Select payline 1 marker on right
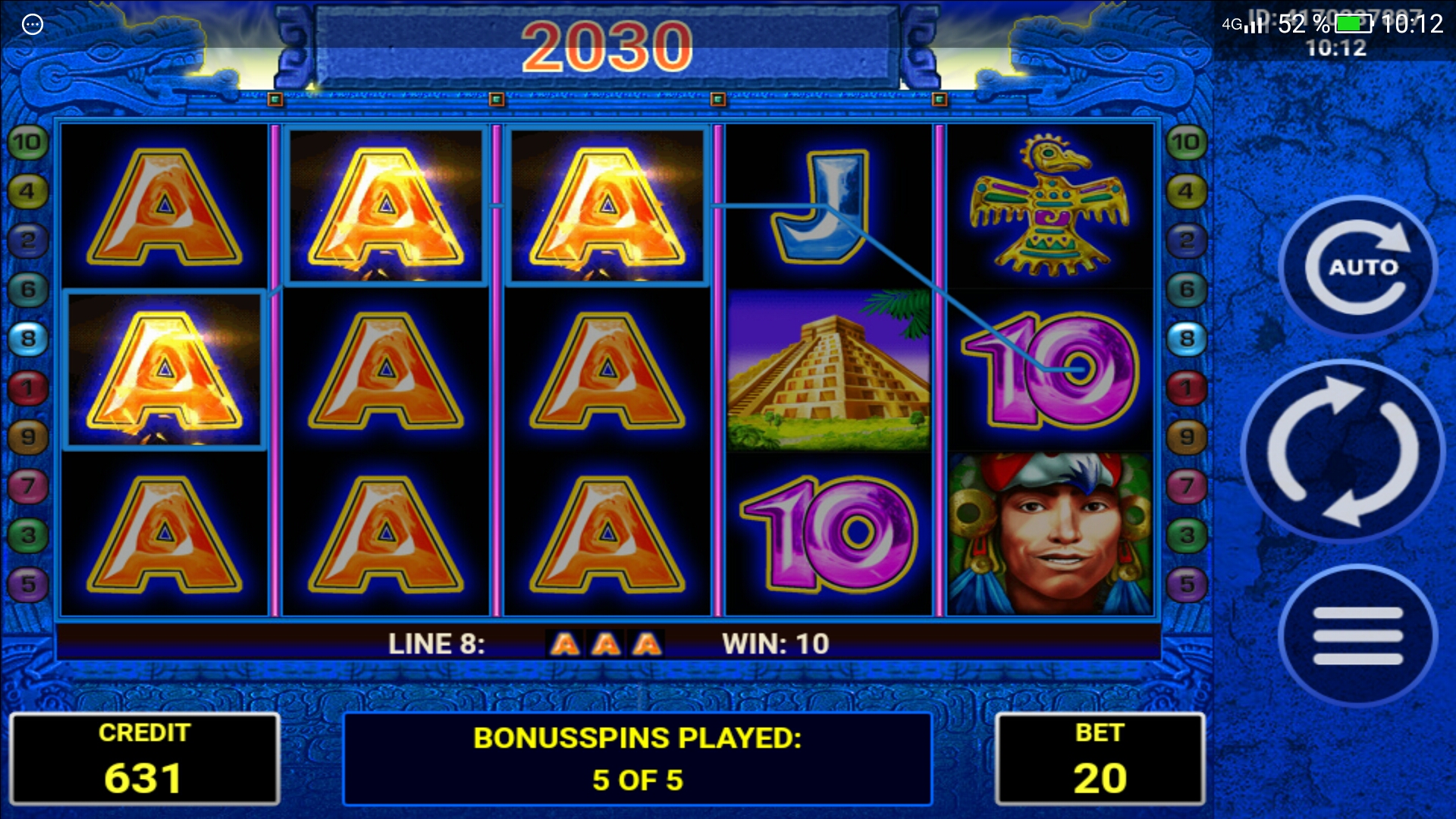Screen dimensions: 1456x819 tap(1187, 388)
